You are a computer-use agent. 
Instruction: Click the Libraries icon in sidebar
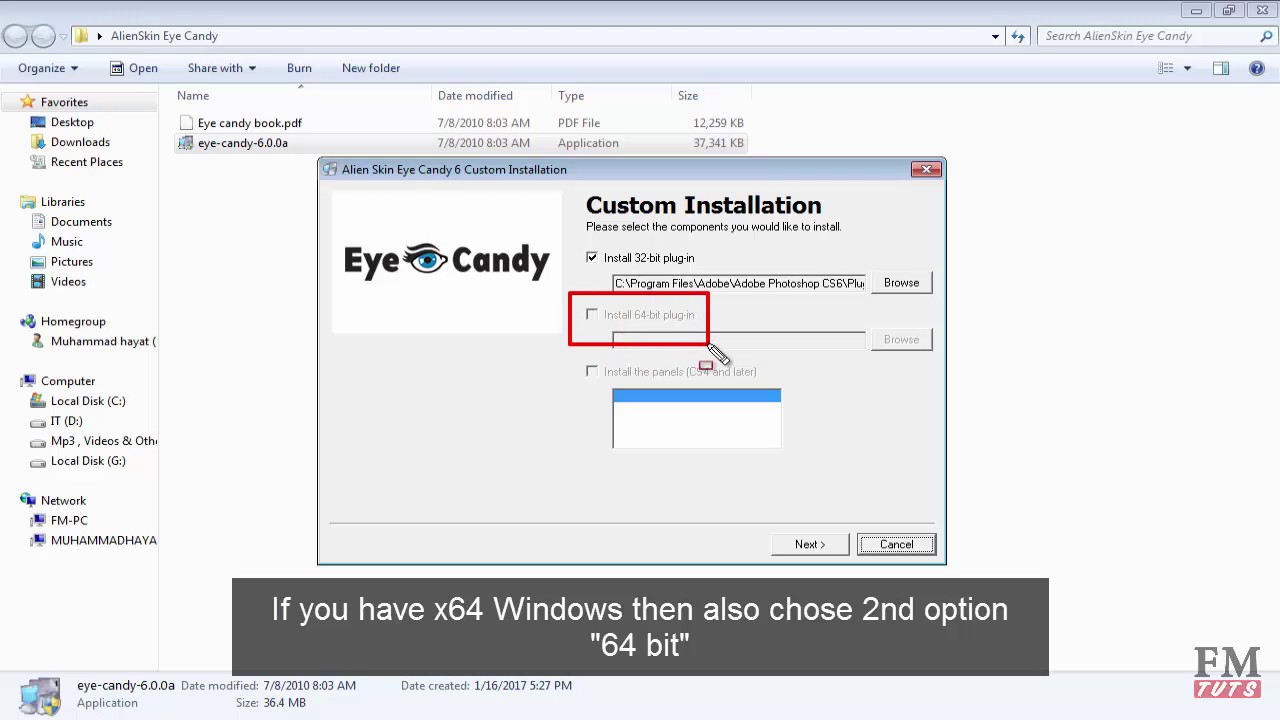pyautogui.click(x=28, y=202)
